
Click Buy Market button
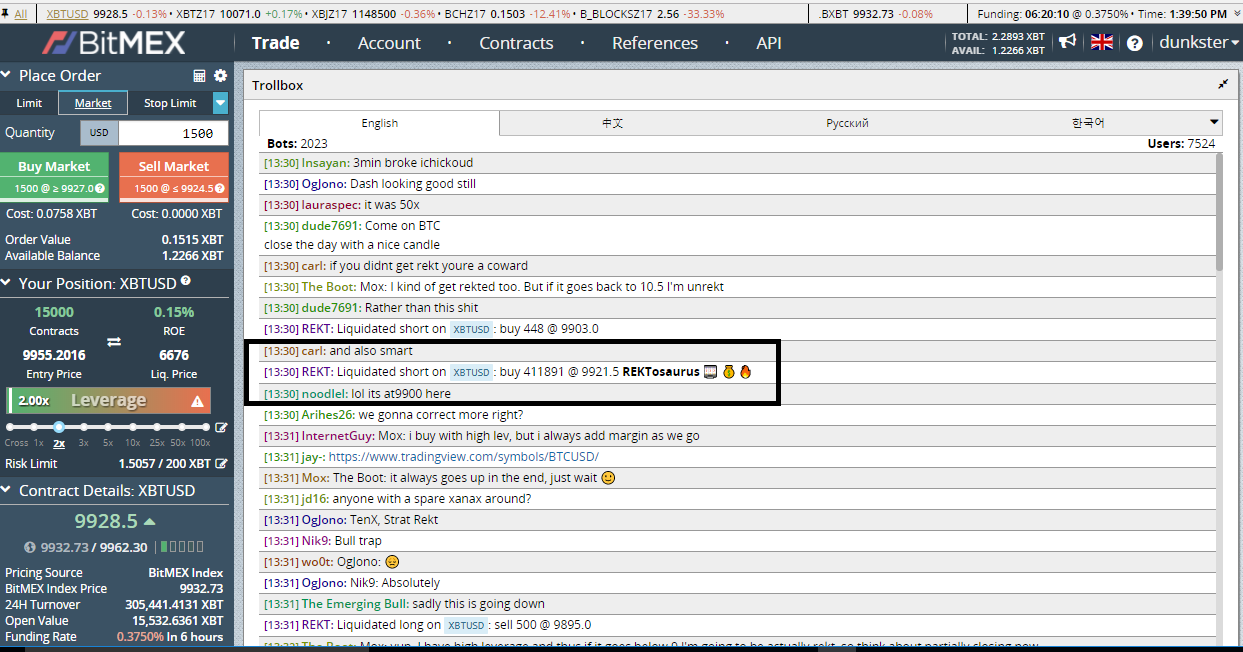tap(54, 175)
